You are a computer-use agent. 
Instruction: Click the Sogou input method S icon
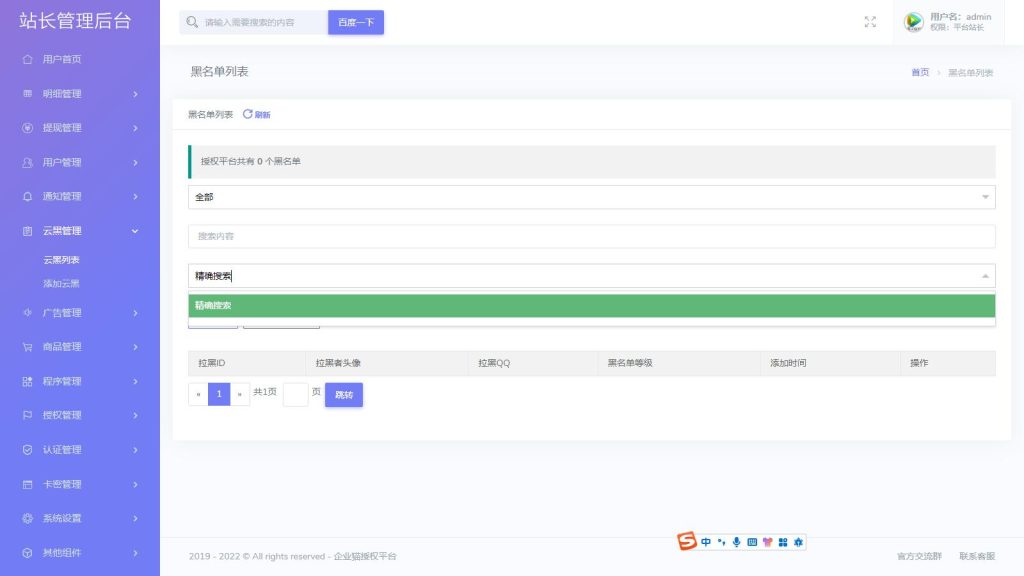click(686, 542)
